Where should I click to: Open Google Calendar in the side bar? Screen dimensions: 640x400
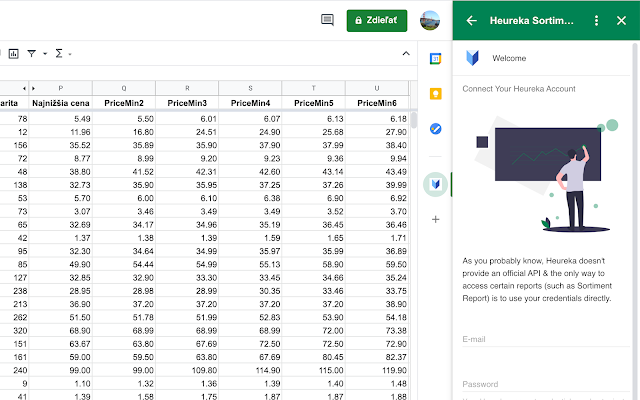coord(436,59)
